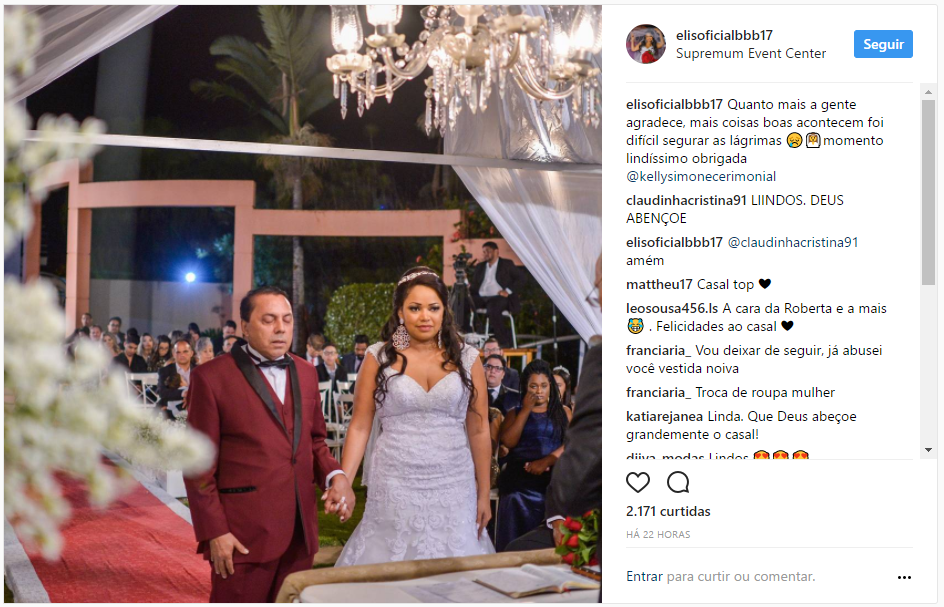Open the three-dots more options menu
The width and height of the screenshot is (944, 607).
904,577
